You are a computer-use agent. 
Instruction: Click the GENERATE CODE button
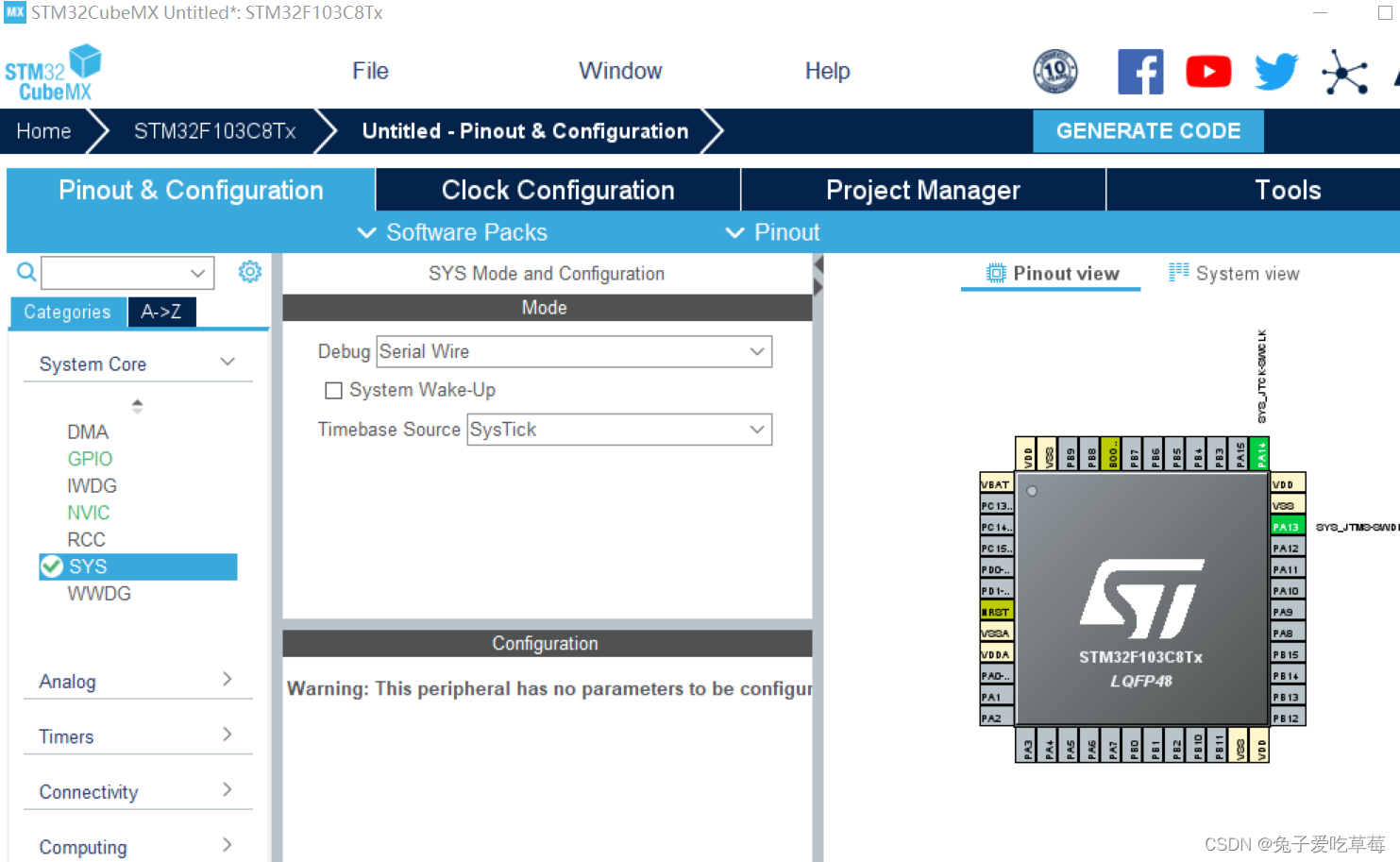[1148, 131]
